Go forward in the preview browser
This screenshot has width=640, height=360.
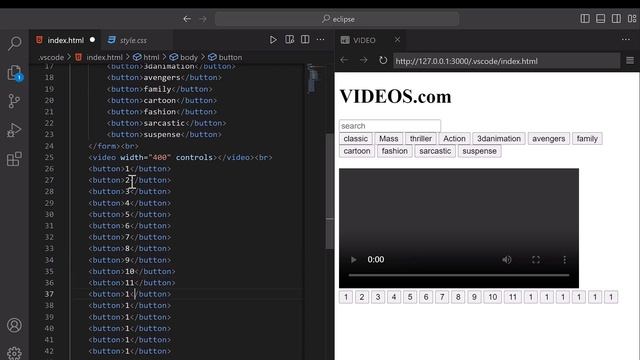click(x=363, y=60)
